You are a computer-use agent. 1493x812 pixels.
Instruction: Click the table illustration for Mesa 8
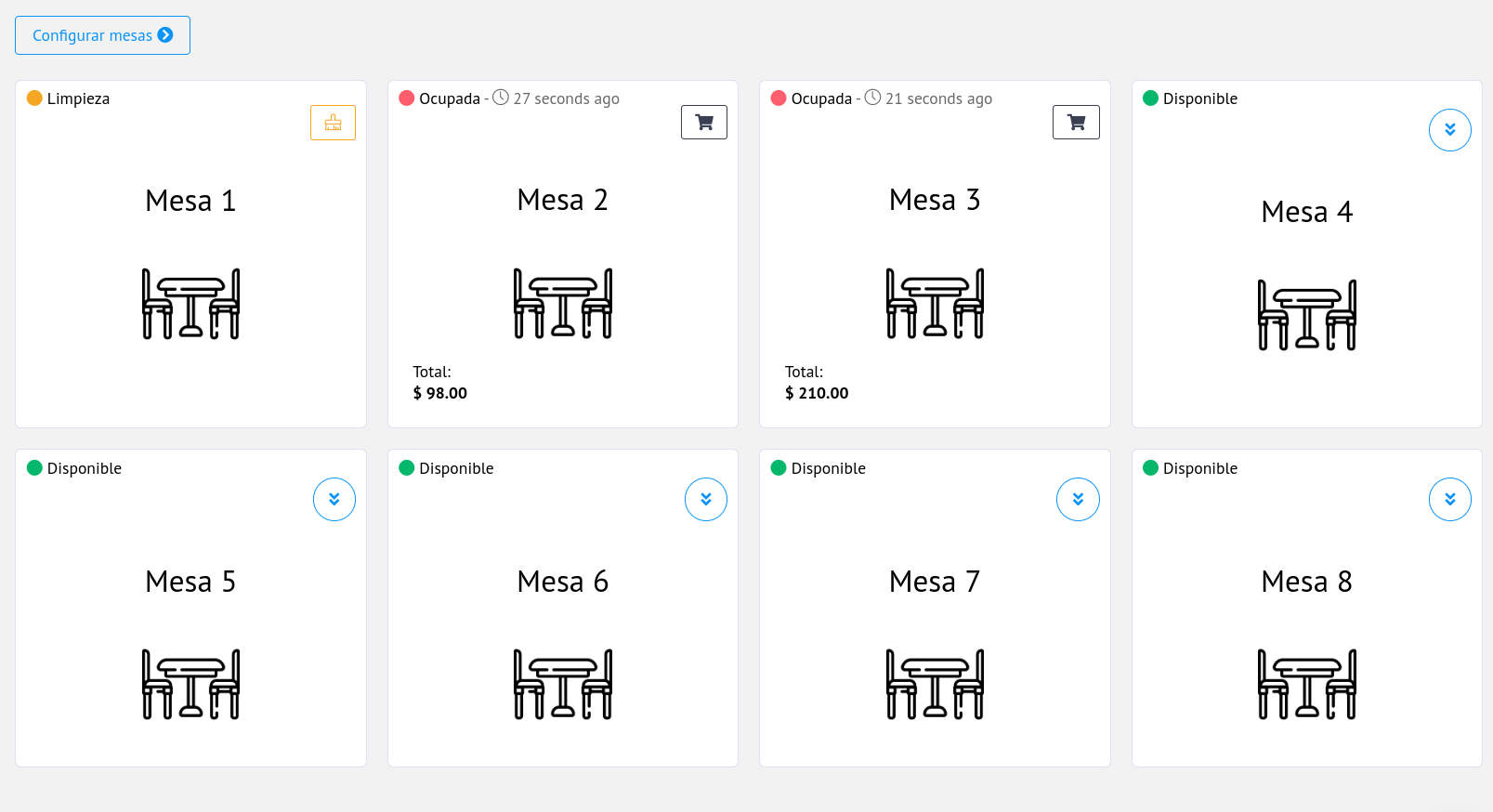tap(1306, 684)
